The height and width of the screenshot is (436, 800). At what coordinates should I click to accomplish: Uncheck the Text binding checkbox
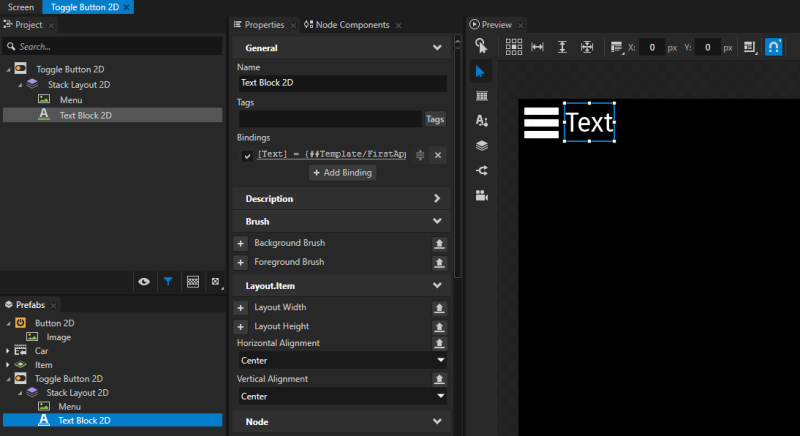[x=247, y=155]
